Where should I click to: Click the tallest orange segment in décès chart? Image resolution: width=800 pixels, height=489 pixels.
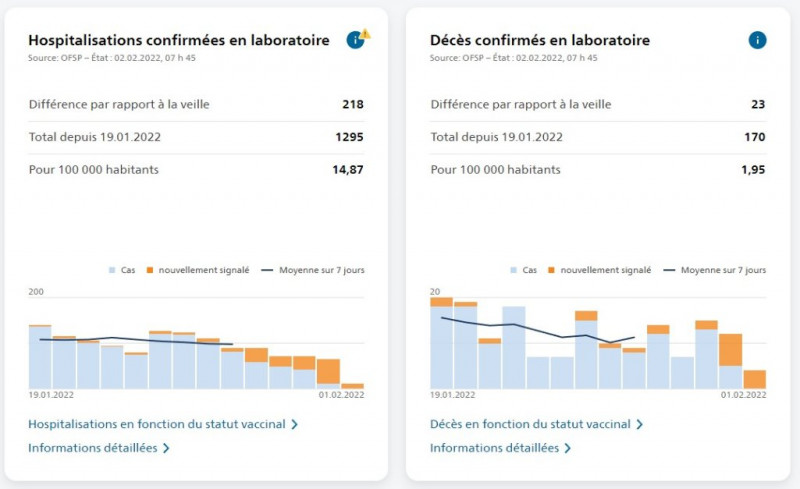point(731,350)
